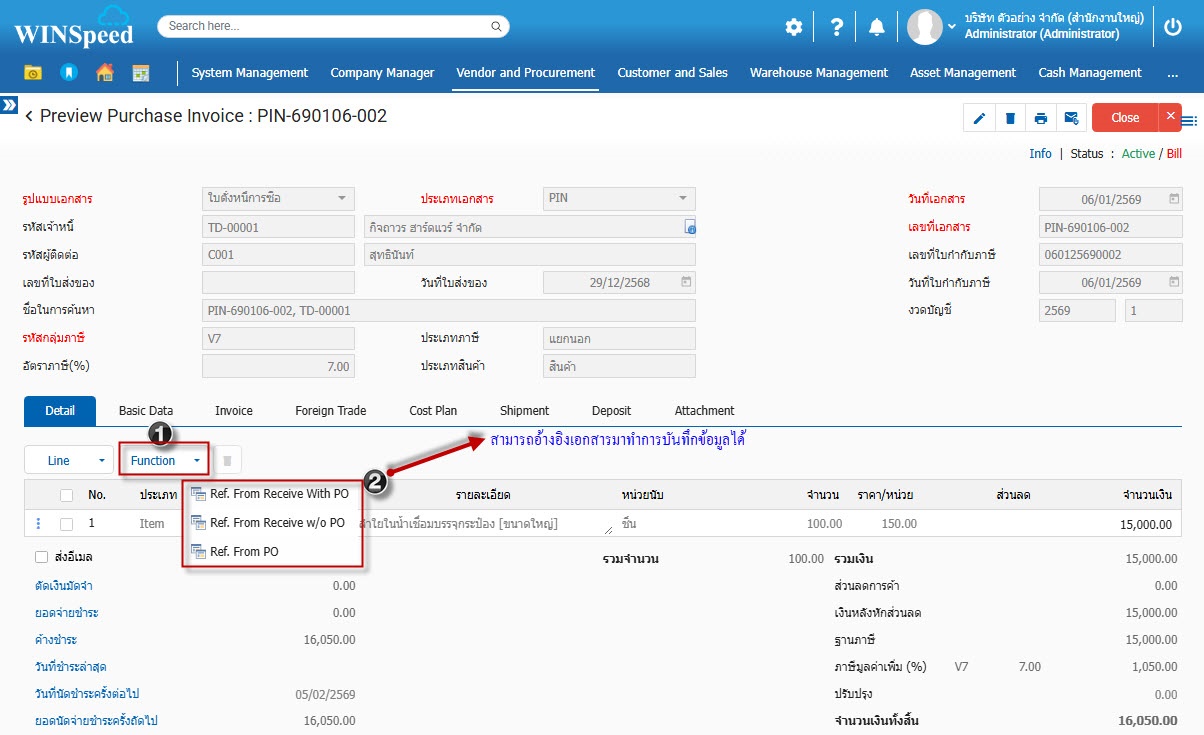Image resolution: width=1204 pixels, height=735 pixels.
Task: Open the Line dropdown
Action: click(68, 460)
